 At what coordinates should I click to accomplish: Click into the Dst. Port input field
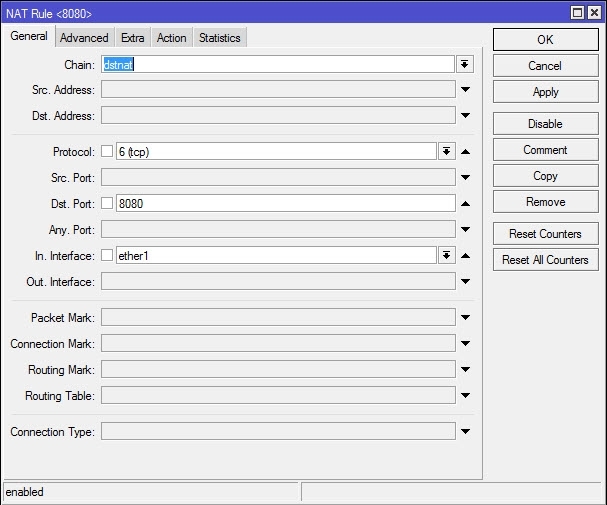pyautogui.click(x=285, y=204)
